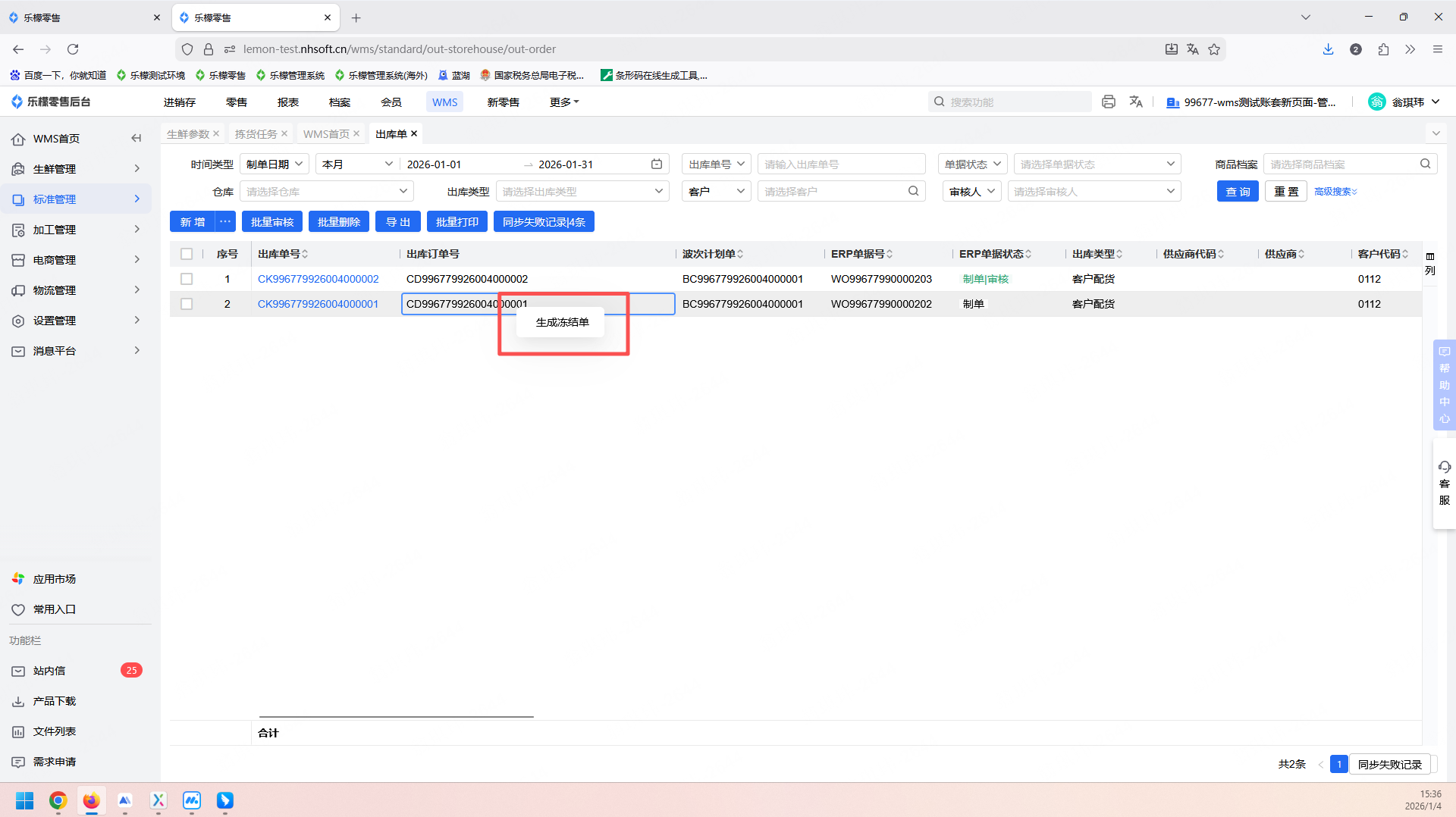Image resolution: width=1456 pixels, height=817 pixels.
Task: Open the 单据状态 label dropdown
Action: (972, 164)
